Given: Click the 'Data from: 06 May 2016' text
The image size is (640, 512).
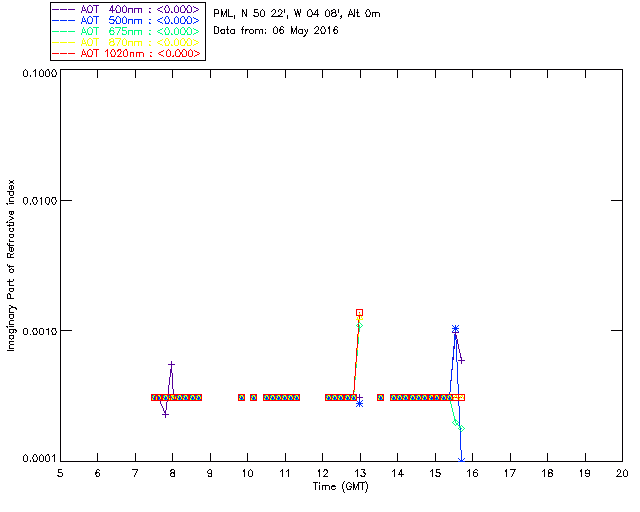Looking at the screenshot, I should pos(276,31).
